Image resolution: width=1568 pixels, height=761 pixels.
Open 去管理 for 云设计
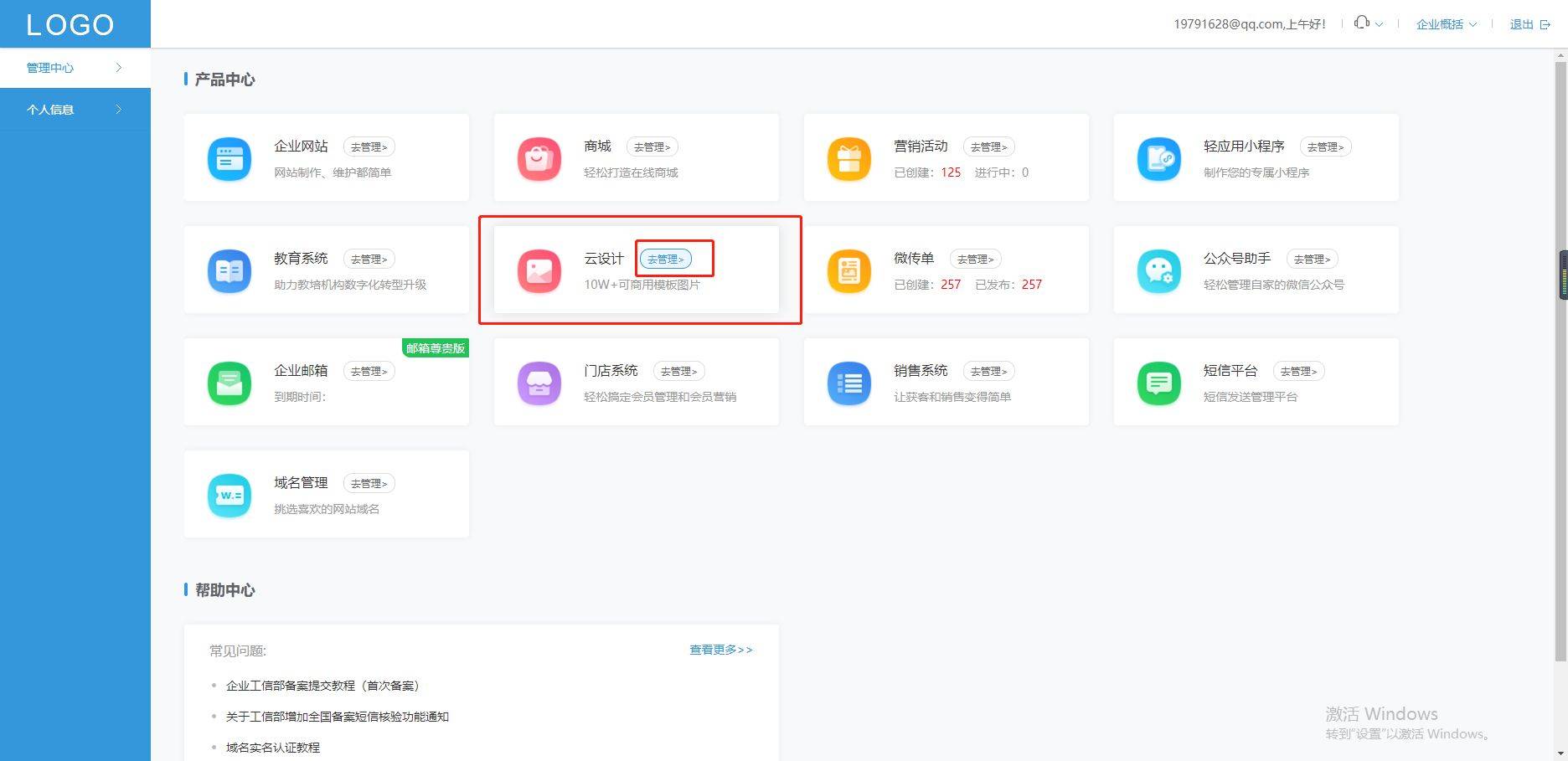coord(666,259)
